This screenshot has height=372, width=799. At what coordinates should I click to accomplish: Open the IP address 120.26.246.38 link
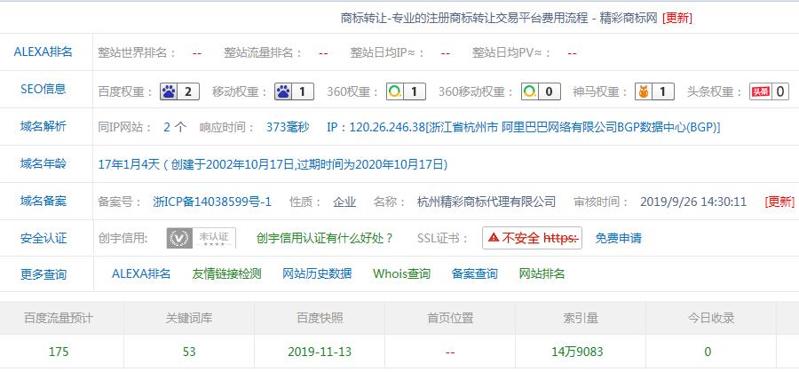pyautogui.click(x=523, y=127)
